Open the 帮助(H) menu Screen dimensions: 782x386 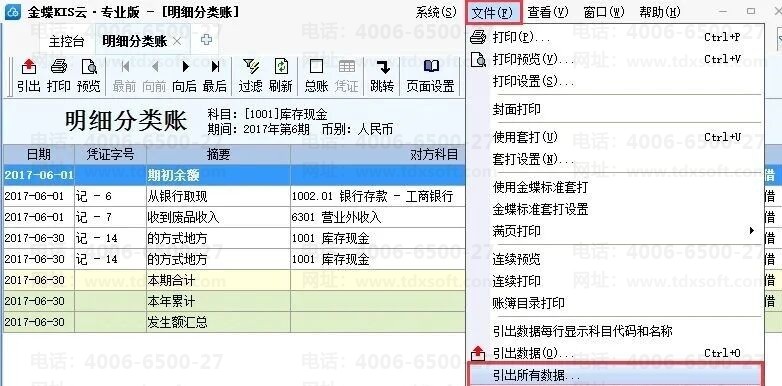click(660, 11)
